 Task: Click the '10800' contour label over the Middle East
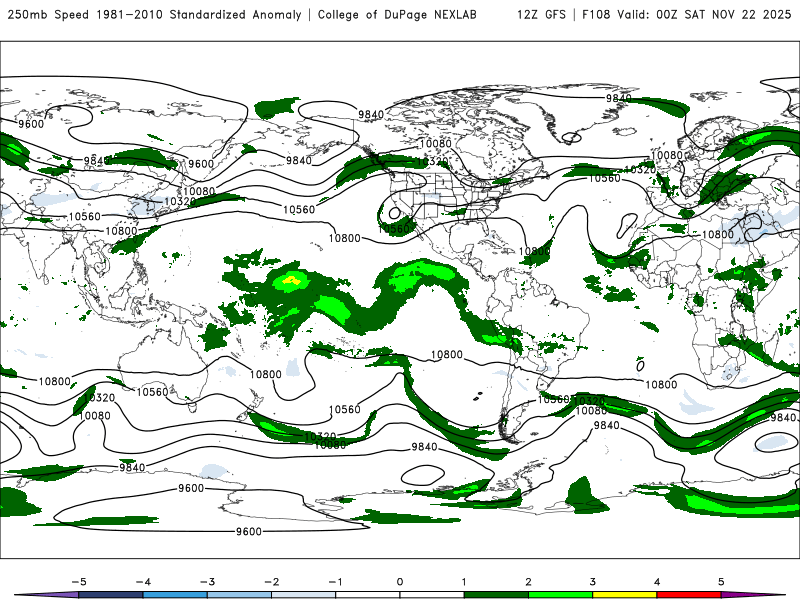(718, 234)
